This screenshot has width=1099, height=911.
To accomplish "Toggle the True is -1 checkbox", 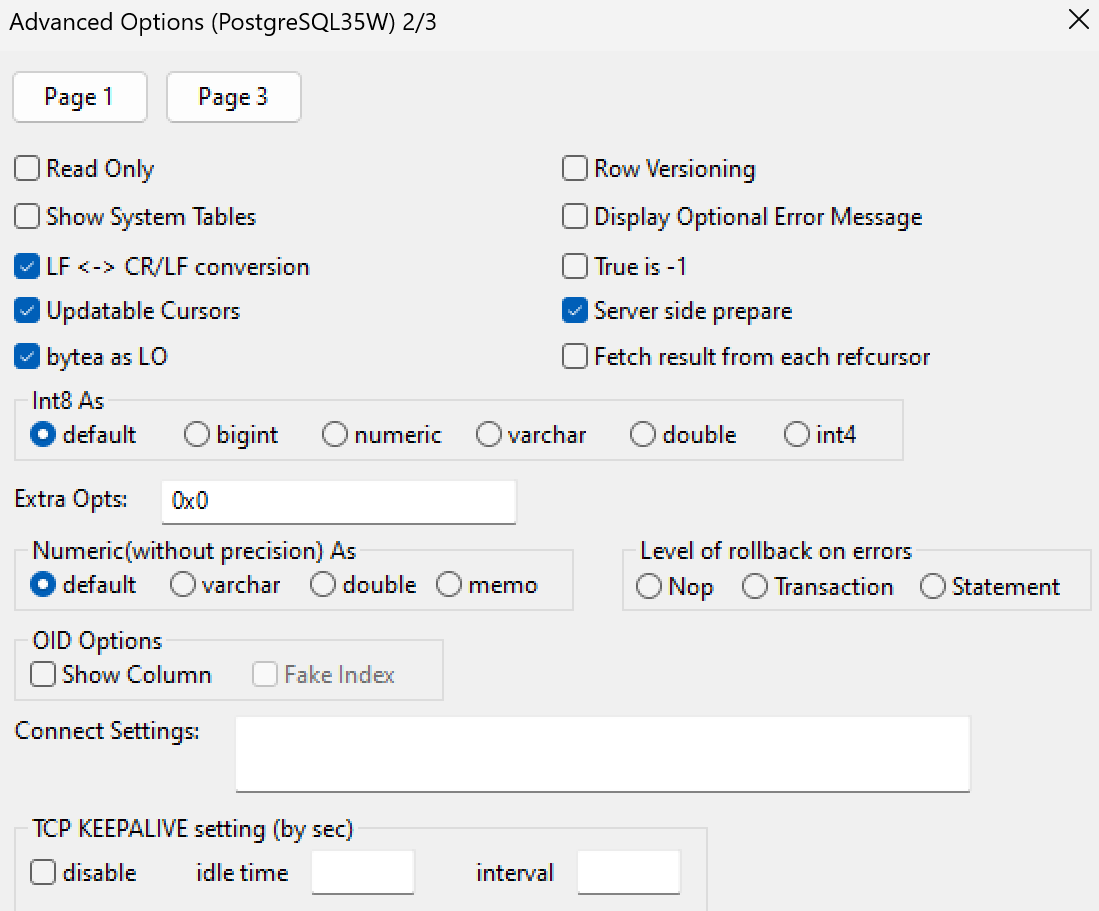I will 575,267.
